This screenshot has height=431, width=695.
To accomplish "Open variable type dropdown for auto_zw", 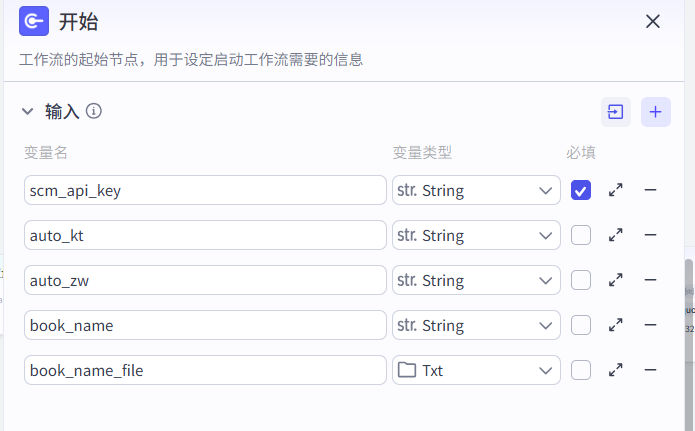I will (475, 280).
